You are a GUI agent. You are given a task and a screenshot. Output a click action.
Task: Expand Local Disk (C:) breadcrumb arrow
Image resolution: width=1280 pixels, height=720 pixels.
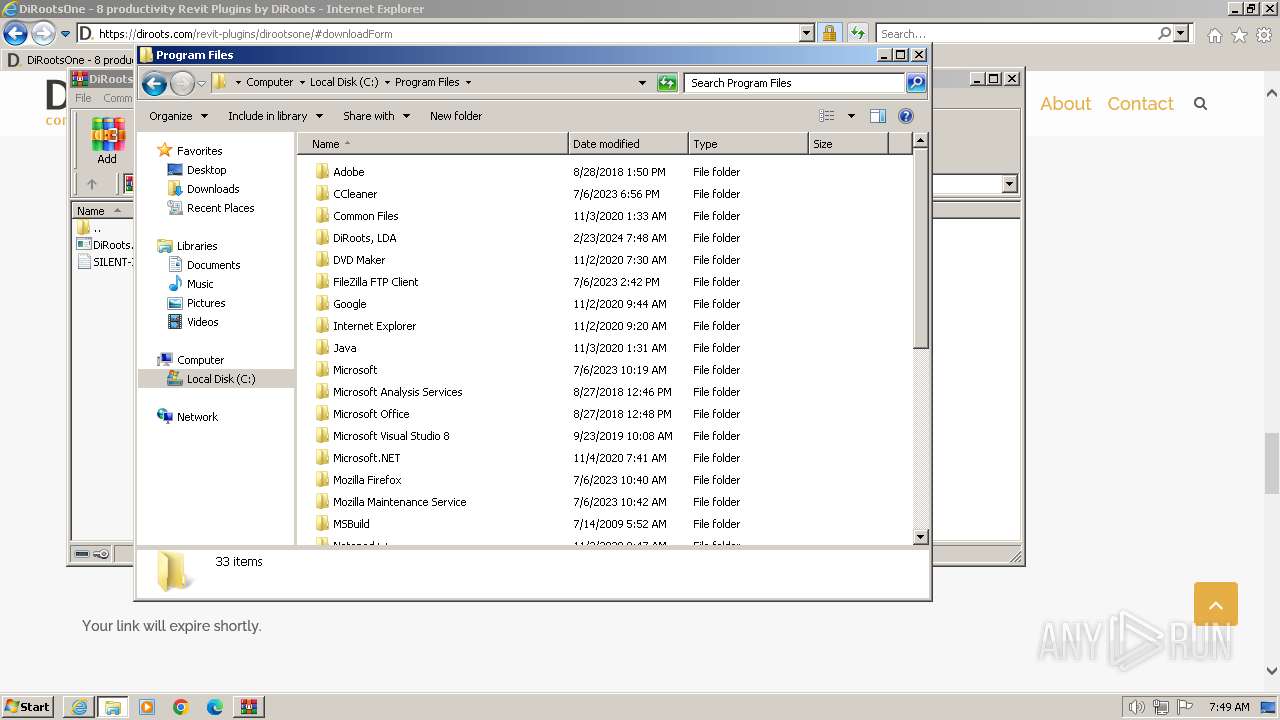point(387,83)
